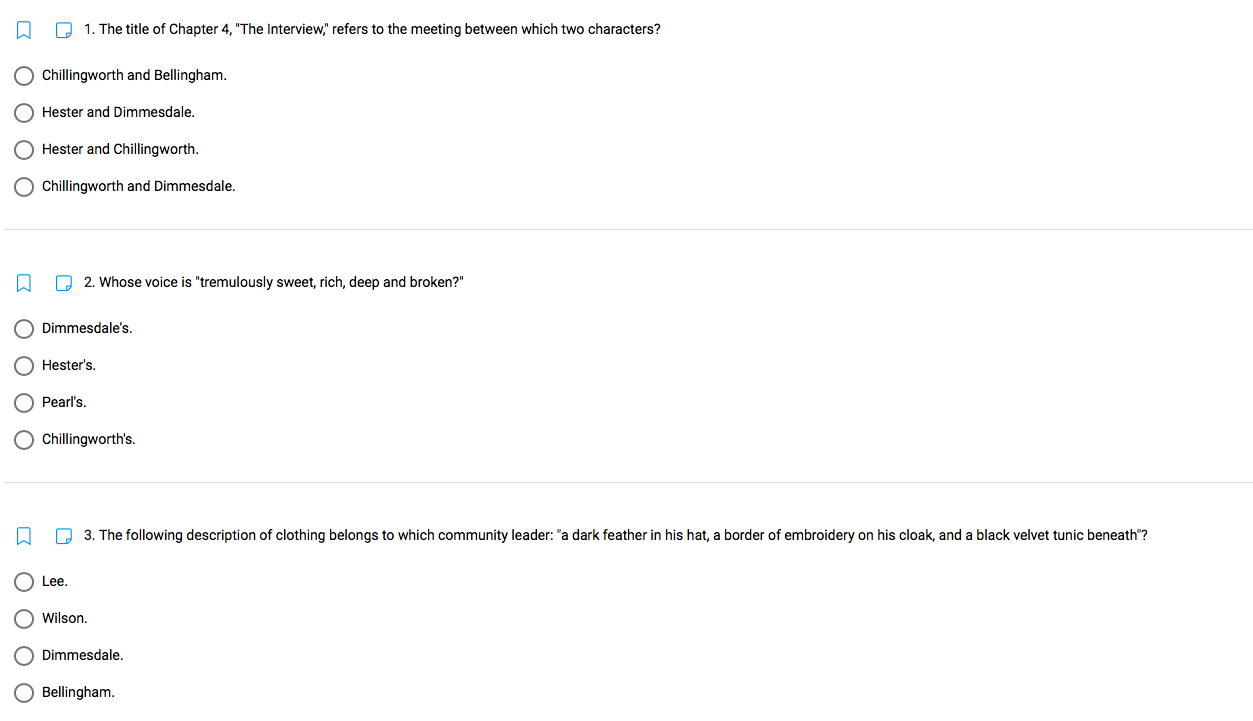Select 'Bellingham' for question 3
Screen dimensions: 1253x721
[23, 692]
